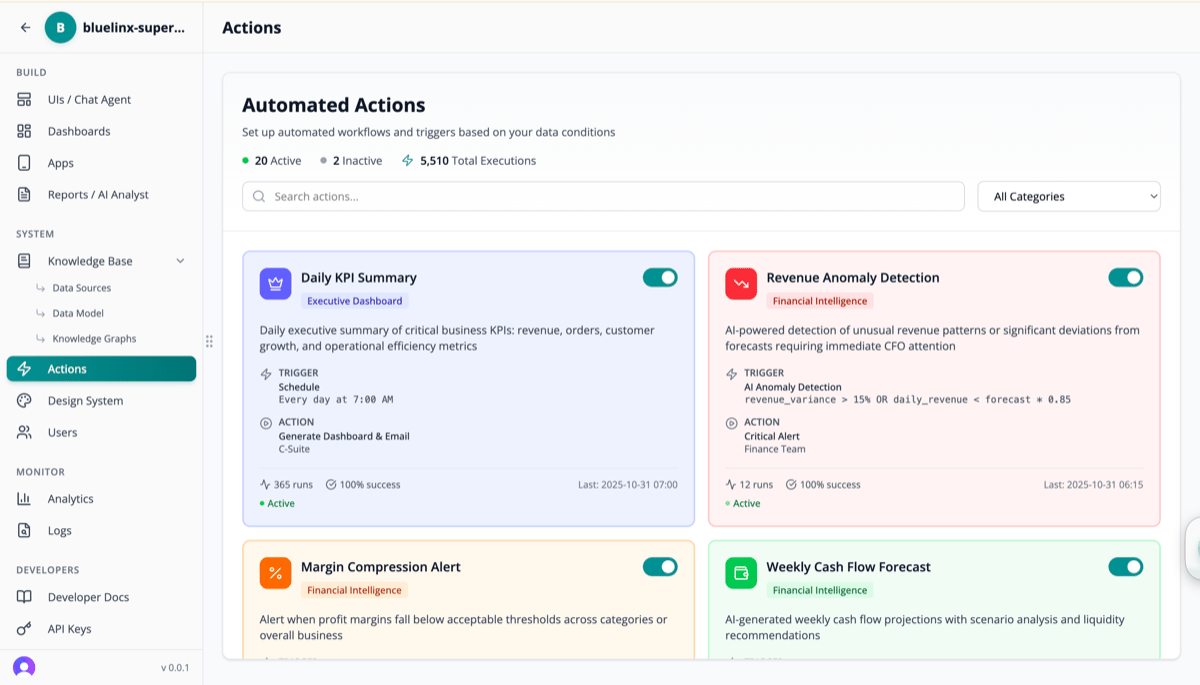Click the Apps device icon
The height and width of the screenshot is (685, 1200).
click(x=24, y=163)
